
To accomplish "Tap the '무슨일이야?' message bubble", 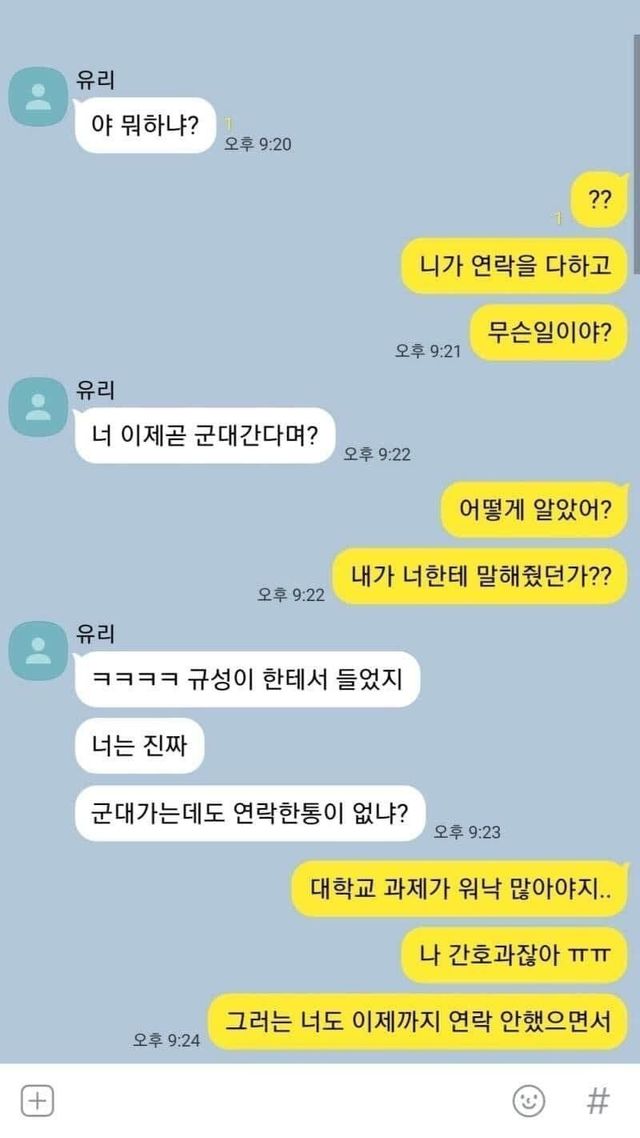I will click(549, 332).
